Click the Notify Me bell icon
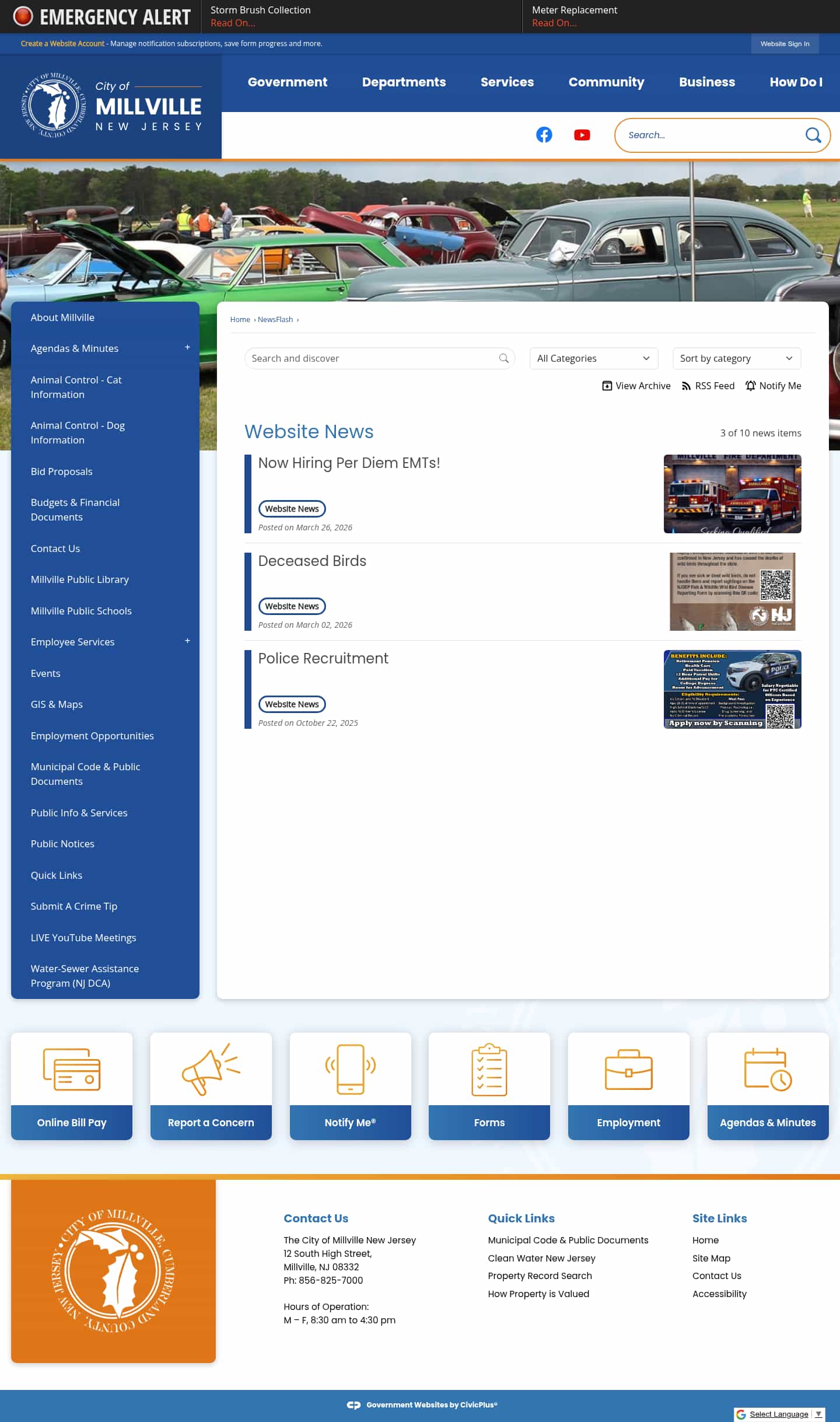This screenshot has width=840, height=1422. coord(750,386)
